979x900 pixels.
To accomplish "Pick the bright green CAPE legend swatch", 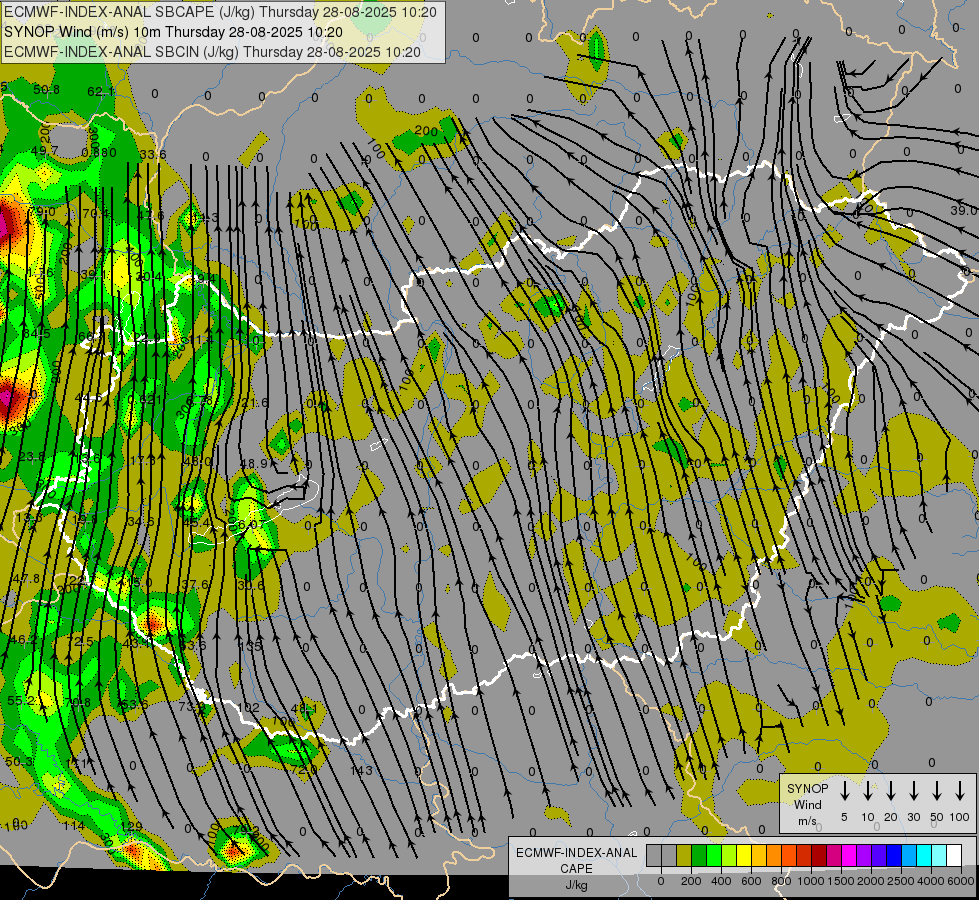I will point(714,855).
